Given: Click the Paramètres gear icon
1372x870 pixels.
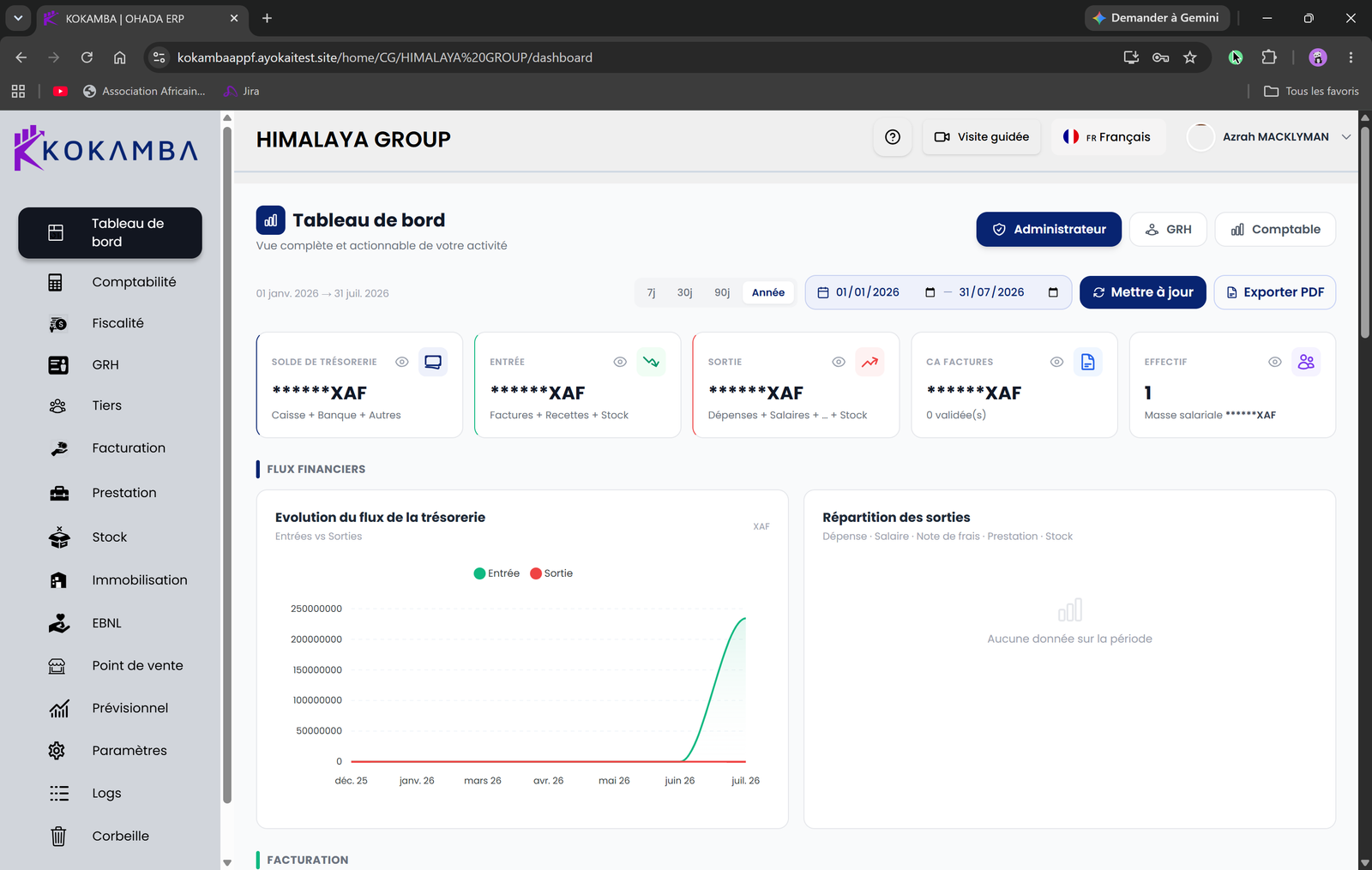Looking at the screenshot, I should point(57,751).
